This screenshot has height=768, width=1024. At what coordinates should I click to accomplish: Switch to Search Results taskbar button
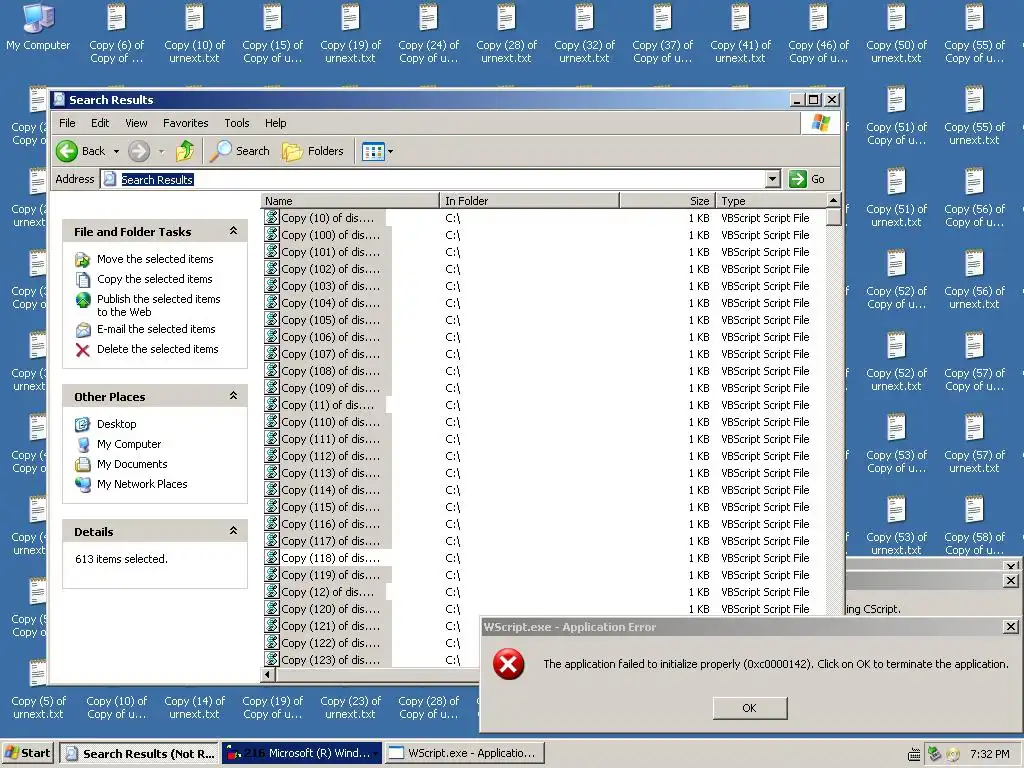click(138, 753)
